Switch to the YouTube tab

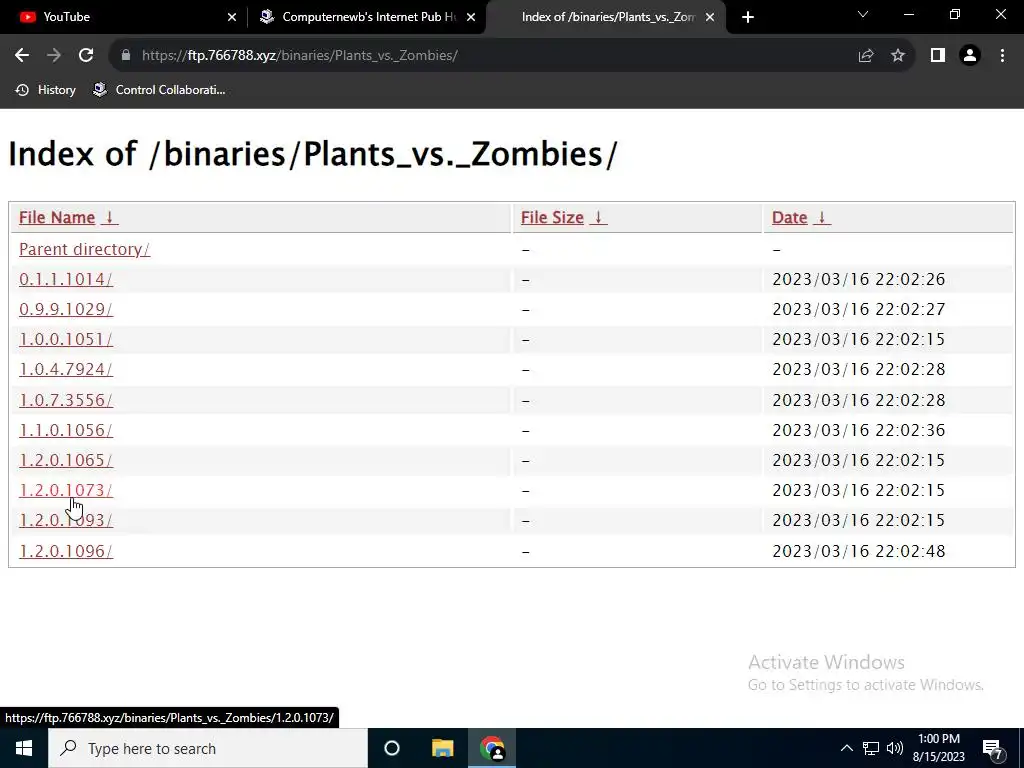pos(123,17)
